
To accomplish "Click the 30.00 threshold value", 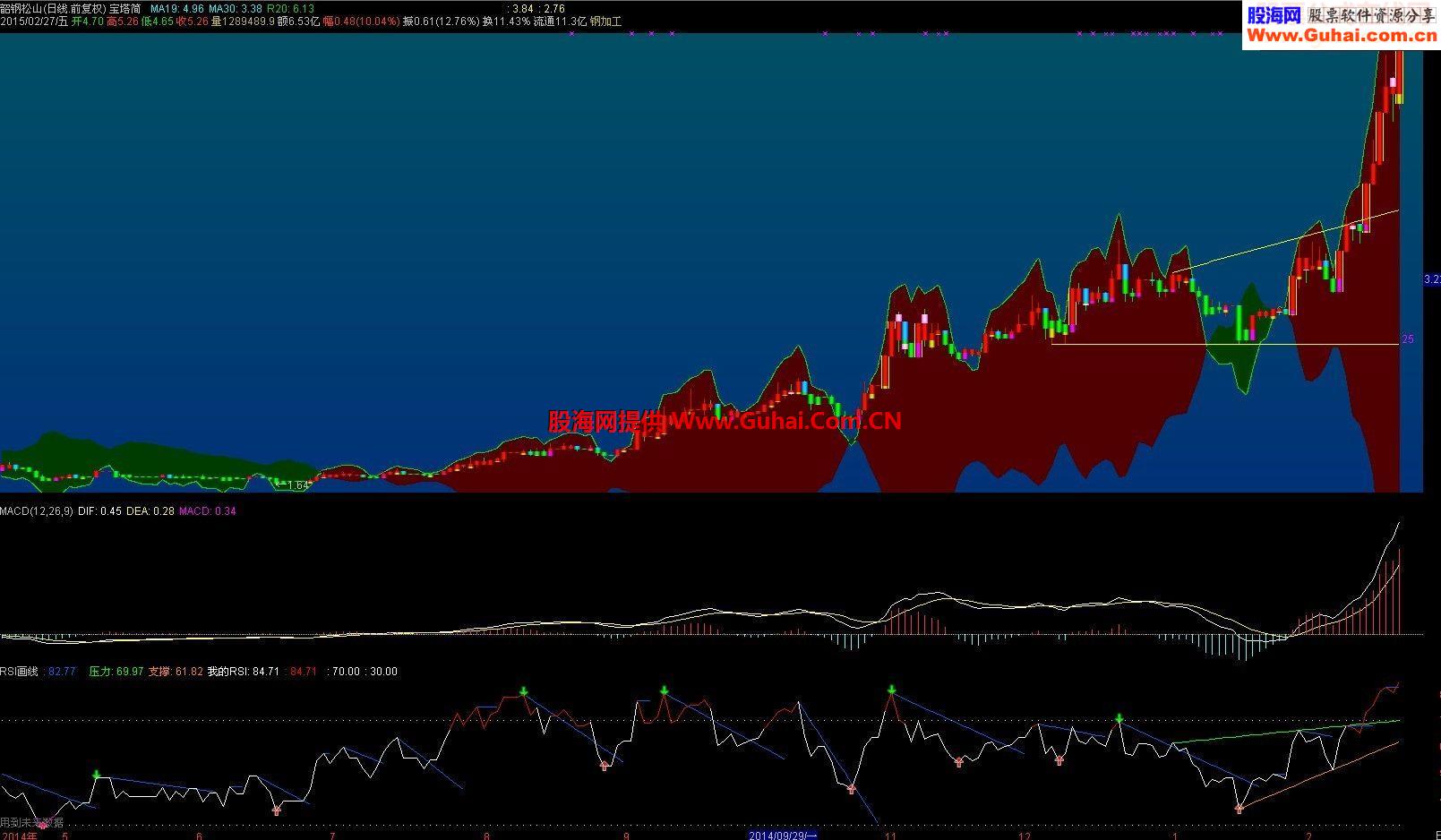I will 383,672.
